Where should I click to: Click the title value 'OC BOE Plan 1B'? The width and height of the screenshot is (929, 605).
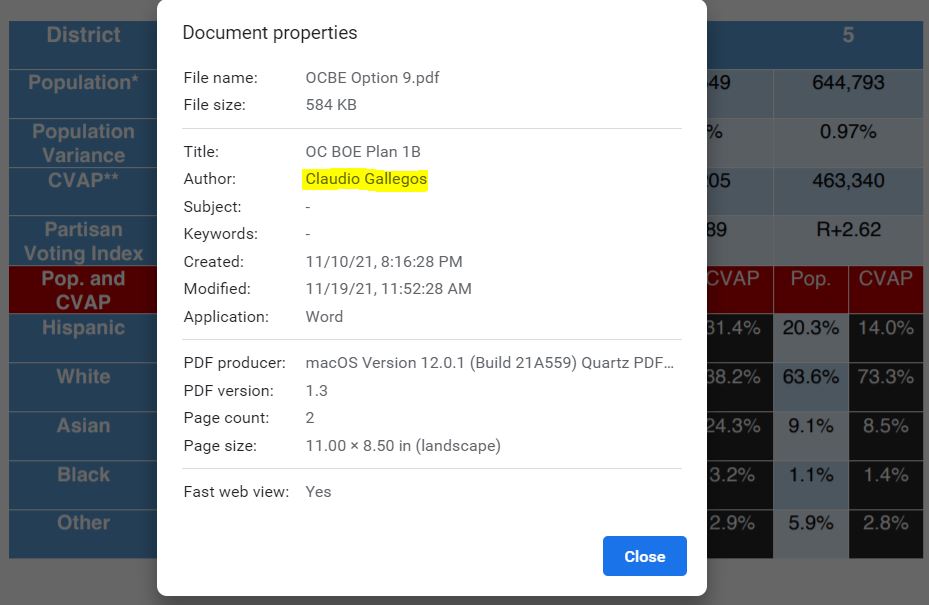point(363,152)
